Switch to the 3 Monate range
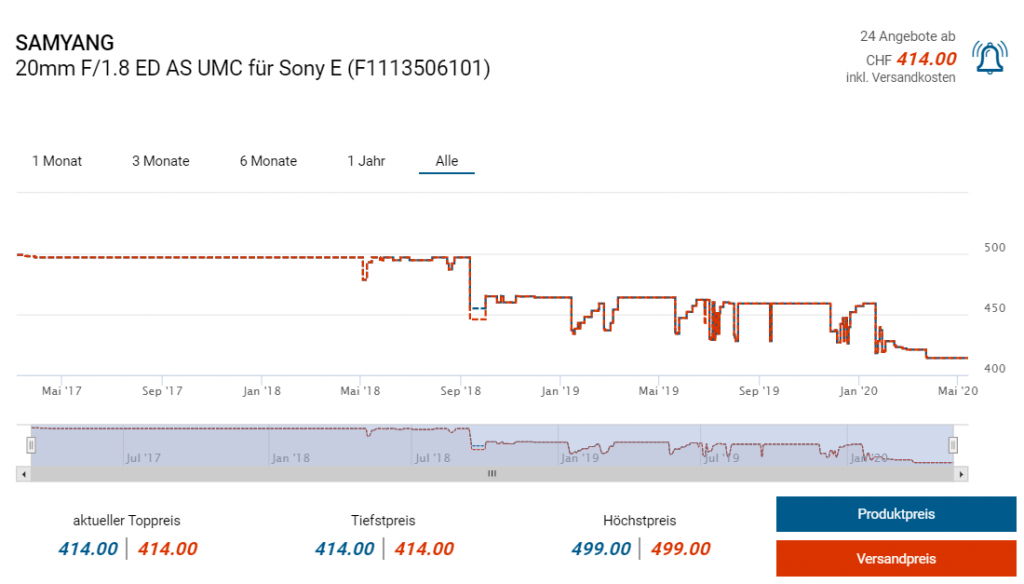Image resolution: width=1024 pixels, height=584 pixels. point(160,161)
